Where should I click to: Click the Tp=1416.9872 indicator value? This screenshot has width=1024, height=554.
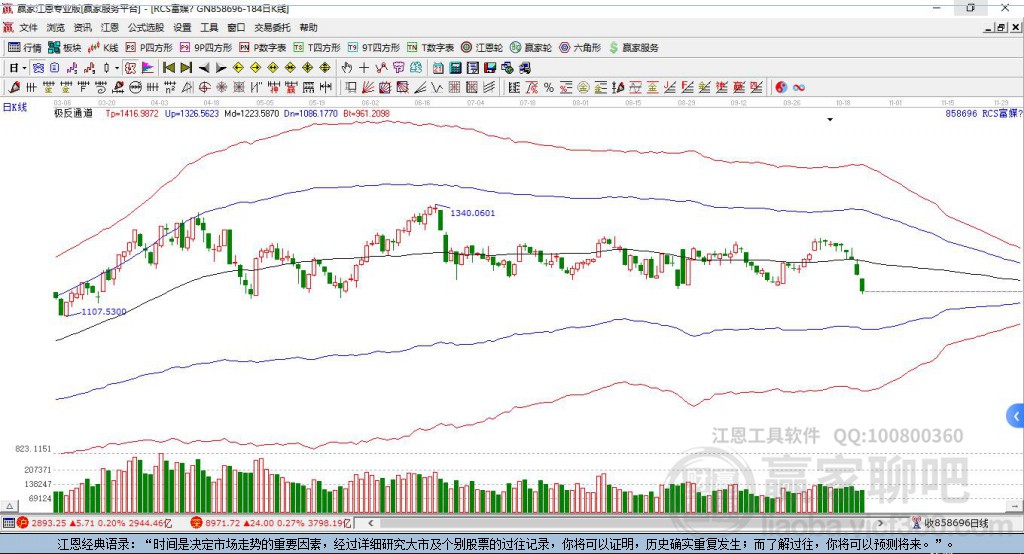(x=132, y=114)
